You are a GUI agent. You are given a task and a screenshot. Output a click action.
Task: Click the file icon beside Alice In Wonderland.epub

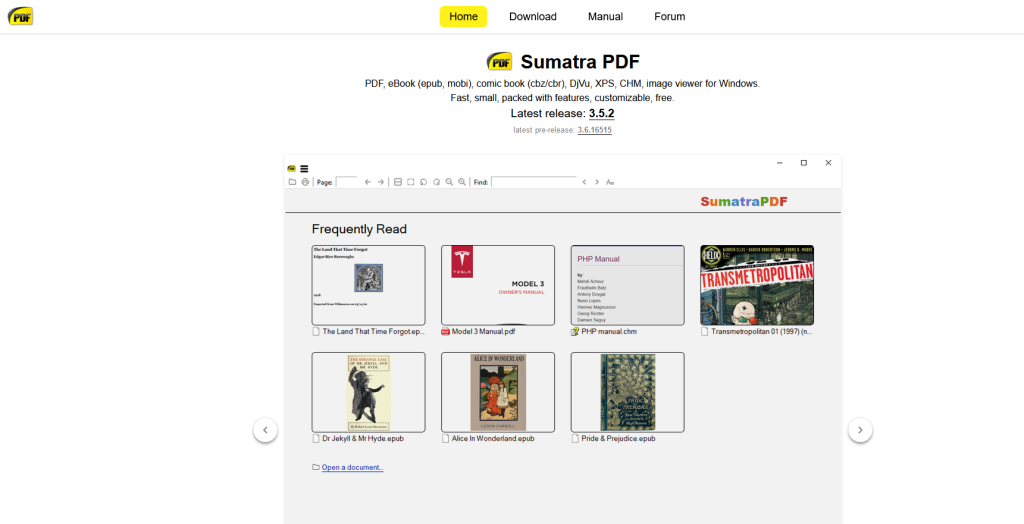[445, 439]
